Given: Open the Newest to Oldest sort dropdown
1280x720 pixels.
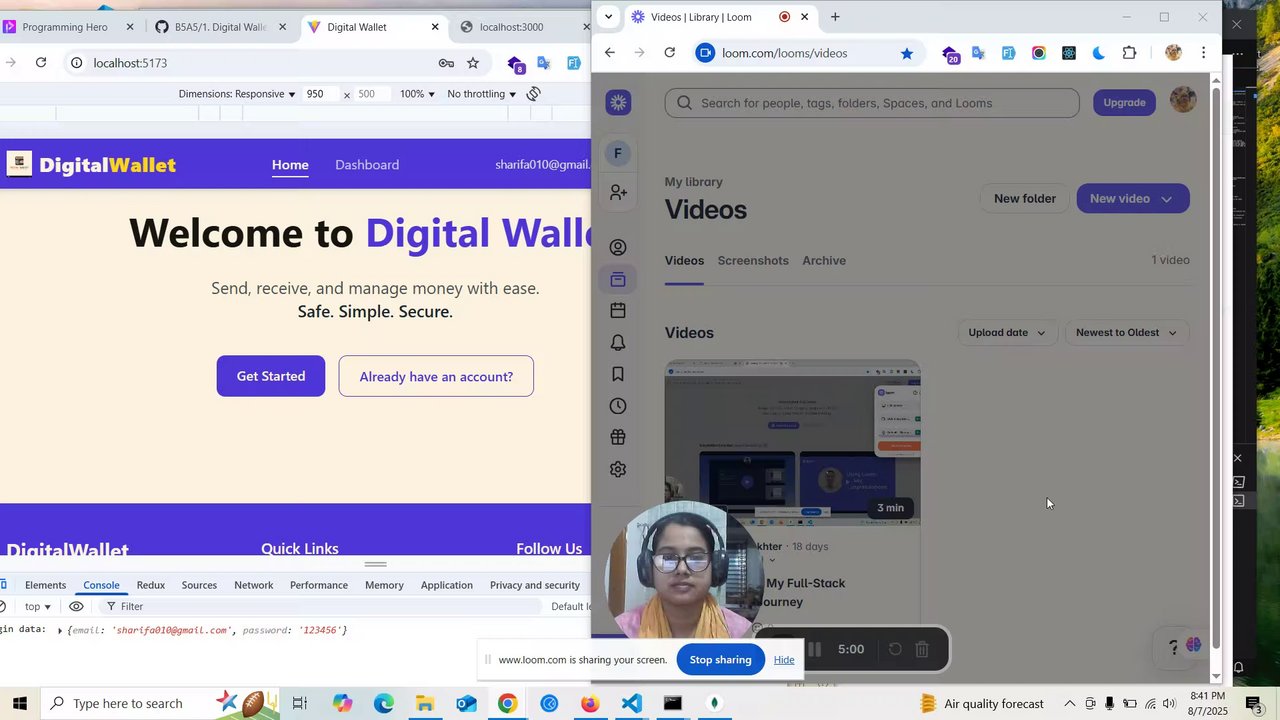Looking at the screenshot, I should [1126, 333].
